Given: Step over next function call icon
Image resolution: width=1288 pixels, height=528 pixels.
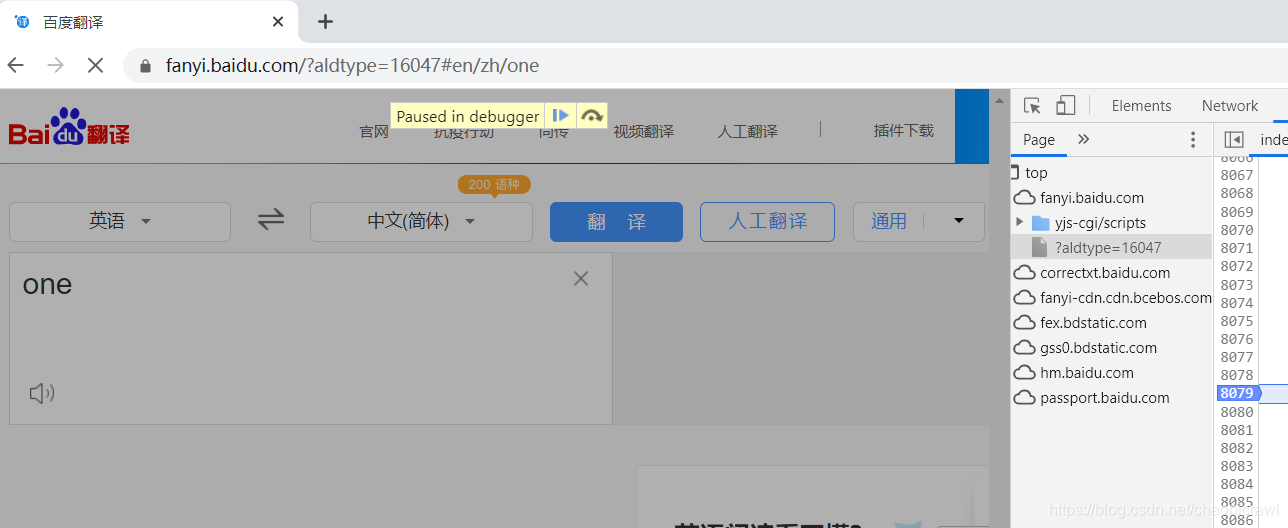Looking at the screenshot, I should coord(592,116).
